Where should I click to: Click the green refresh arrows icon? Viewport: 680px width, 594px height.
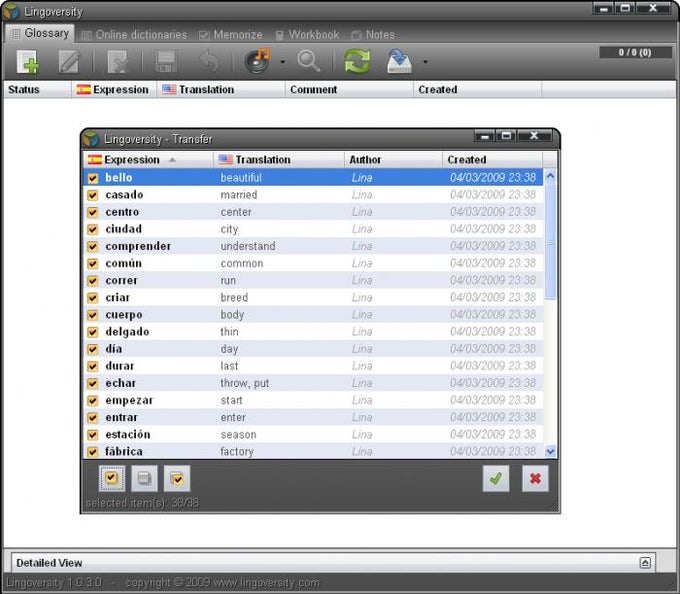(x=357, y=61)
